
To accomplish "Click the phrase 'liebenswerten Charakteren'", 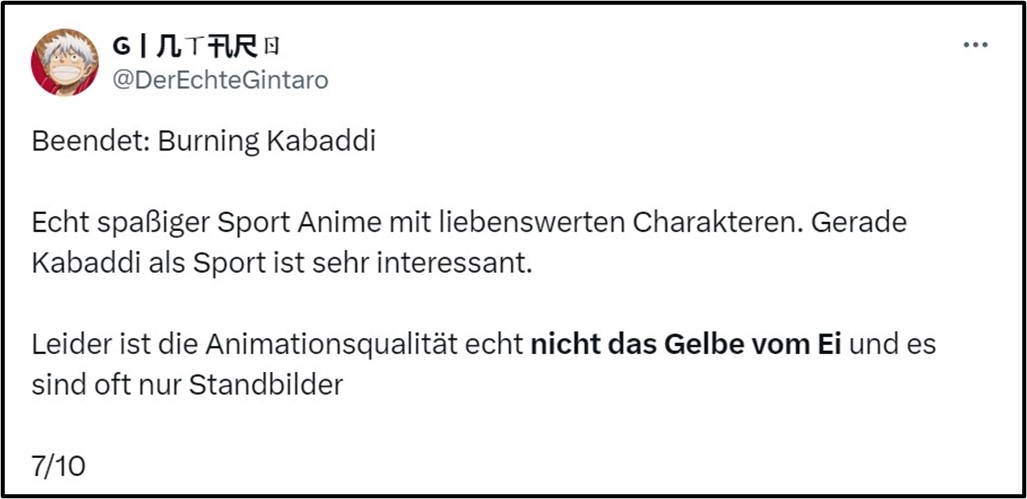I will coord(632,223).
